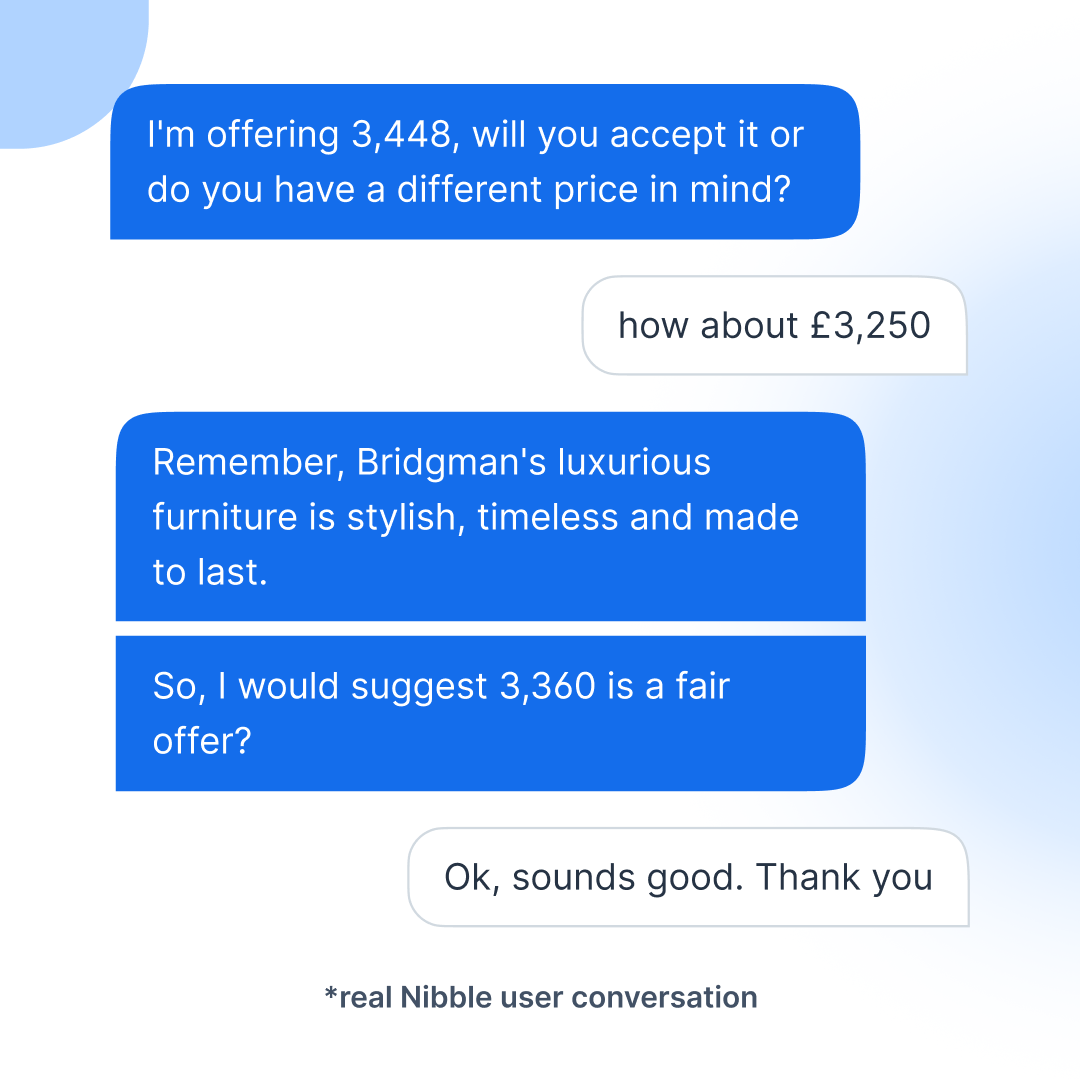The width and height of the screenshot is (1080, 1080).
Task: Click the £3,250 amount in user reply
Action: pyautogui.click(x=871, y=326)
